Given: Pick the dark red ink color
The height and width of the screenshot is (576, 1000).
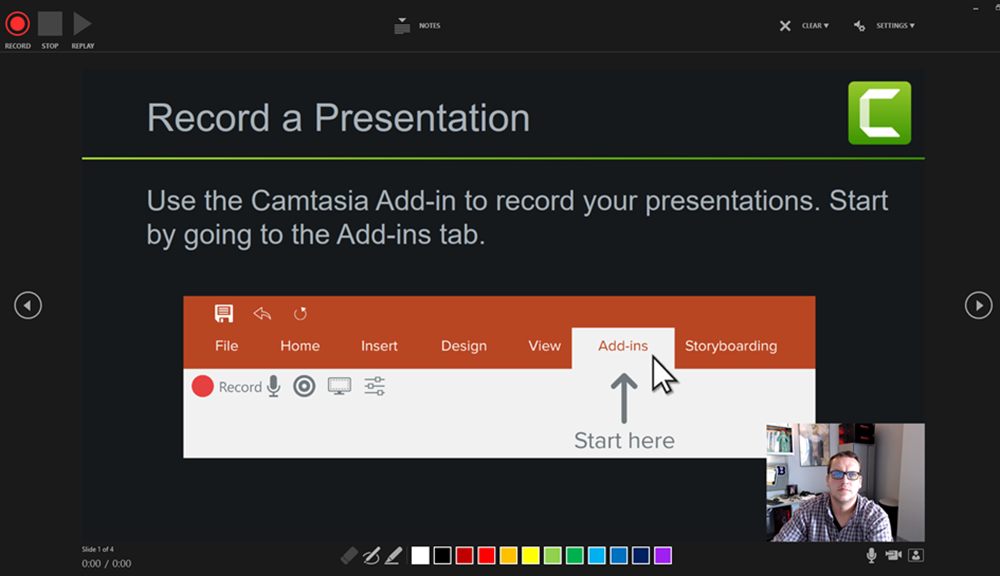Looking at the screenshot, I should coord(464,556).
